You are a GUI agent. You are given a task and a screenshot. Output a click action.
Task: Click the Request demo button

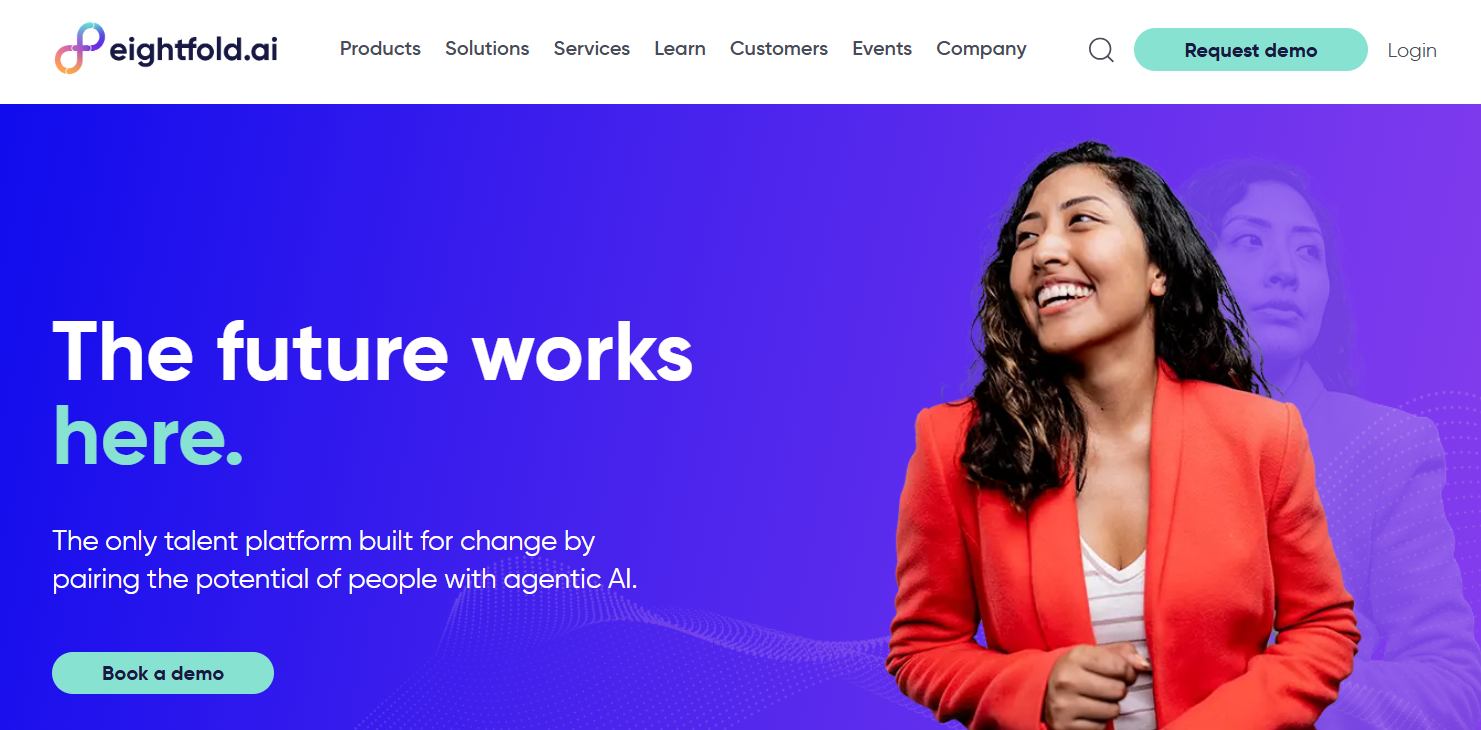tap(1251, 50)
